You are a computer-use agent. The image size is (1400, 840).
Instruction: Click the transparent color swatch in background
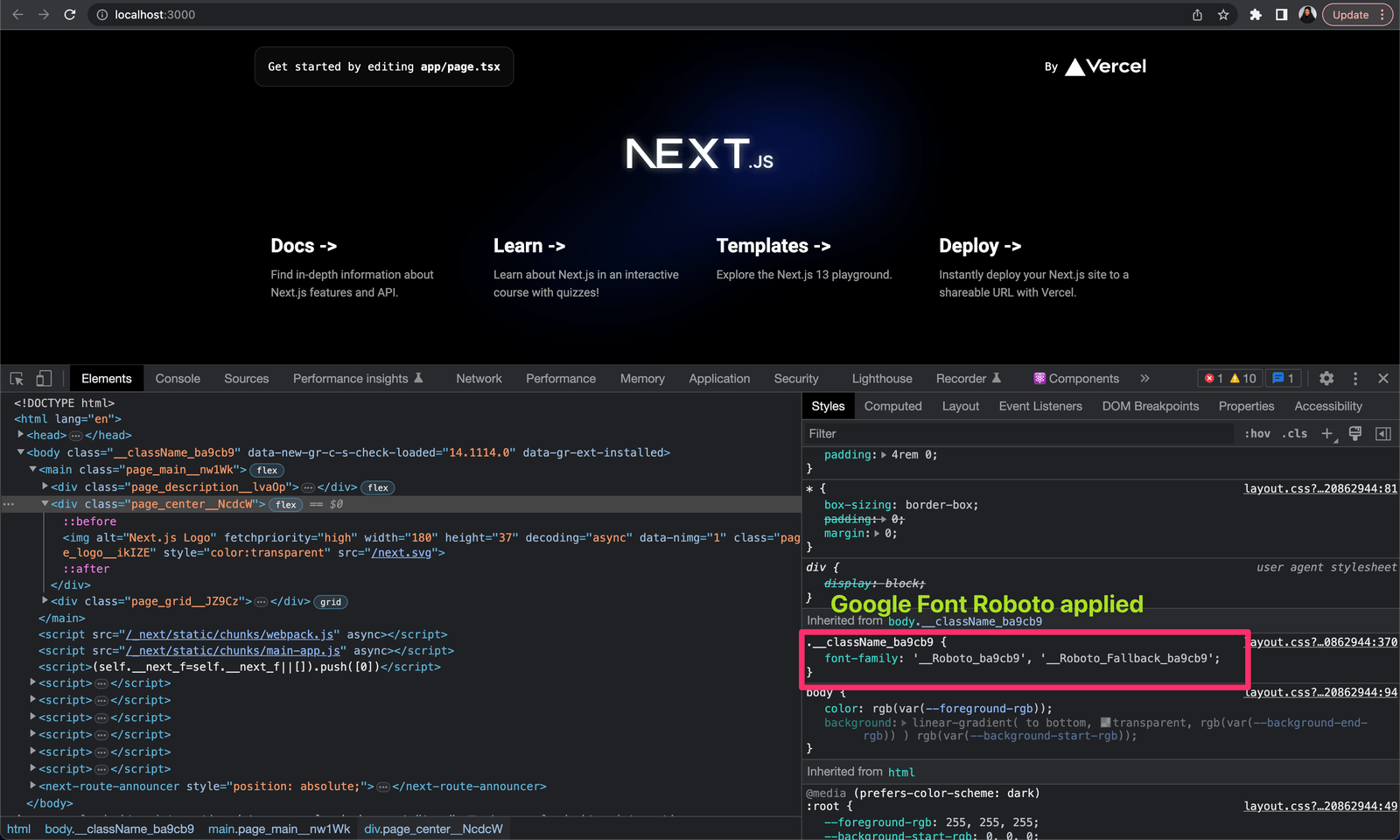click(1105, 723)
